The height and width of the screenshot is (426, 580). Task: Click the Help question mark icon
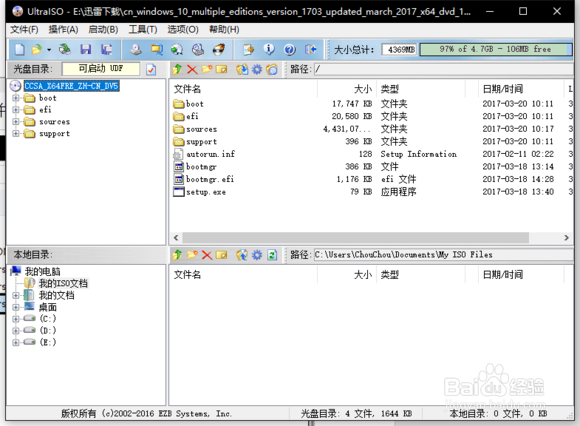[290, 49]
